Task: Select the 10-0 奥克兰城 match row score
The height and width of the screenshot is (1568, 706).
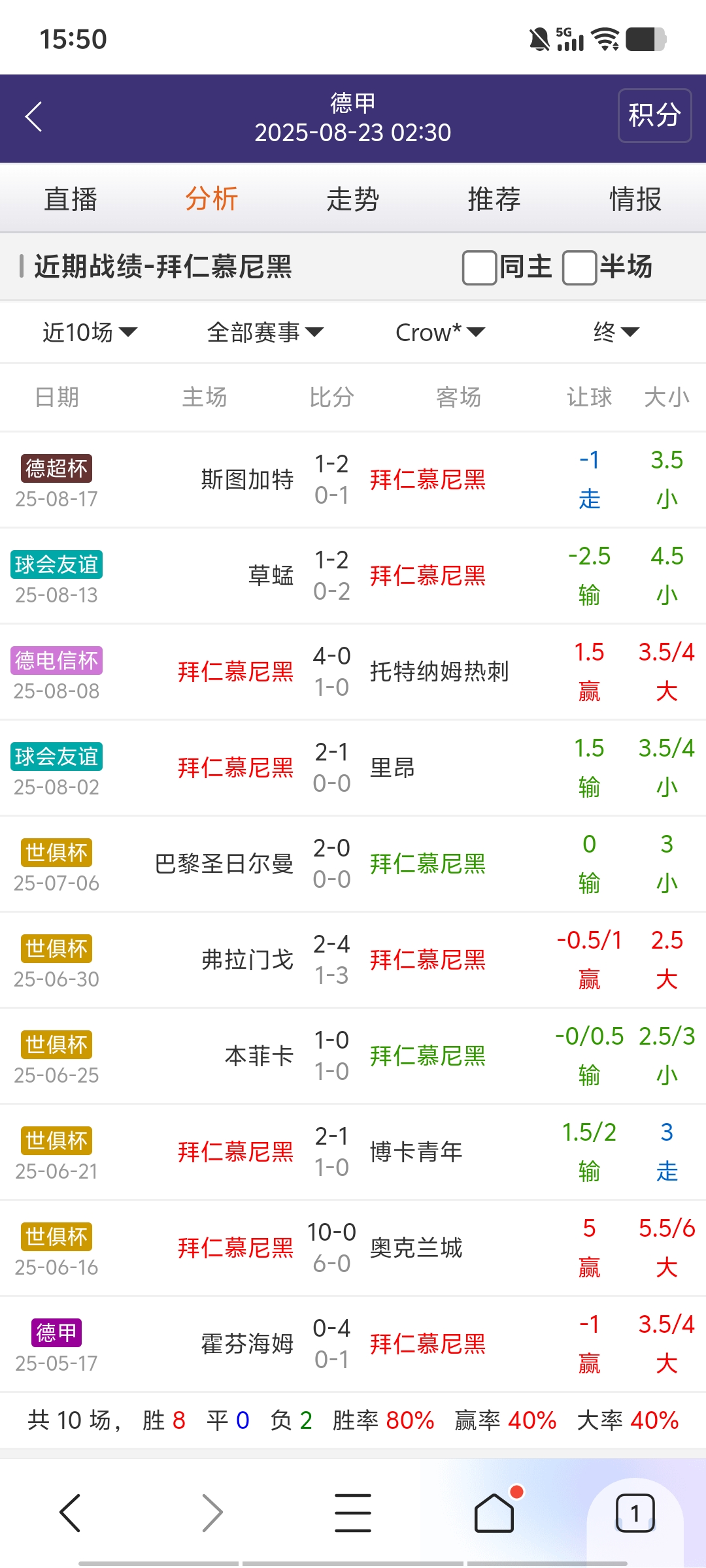Action: click(x=331, y=1233)
